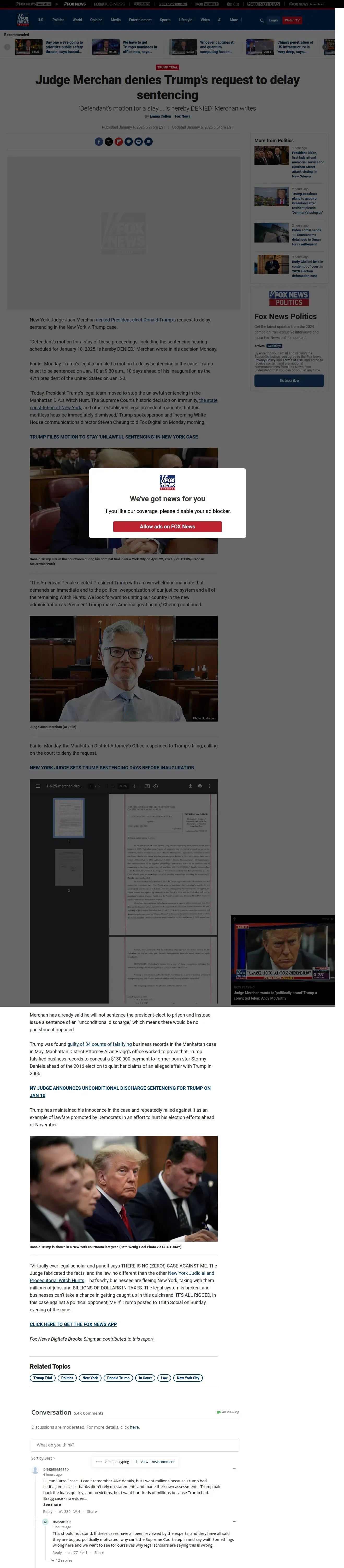Dislike blagablaga116's comment thumbs-down
The height and width of the screenshot is (1568, 344).
[75, 1511]
